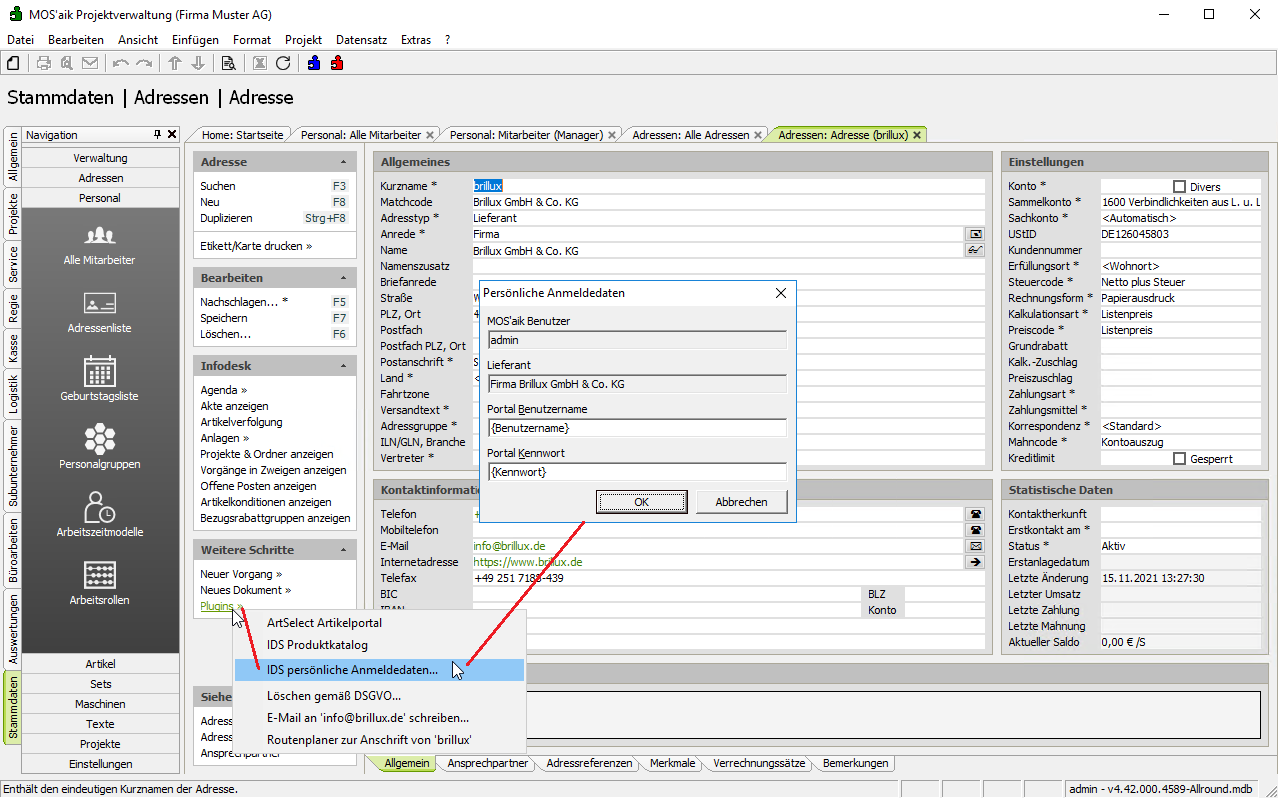Click the phone icon beside Telefon
This screenshot has height=798, width=1278.
pyautogui.click(x=974, y=514)
